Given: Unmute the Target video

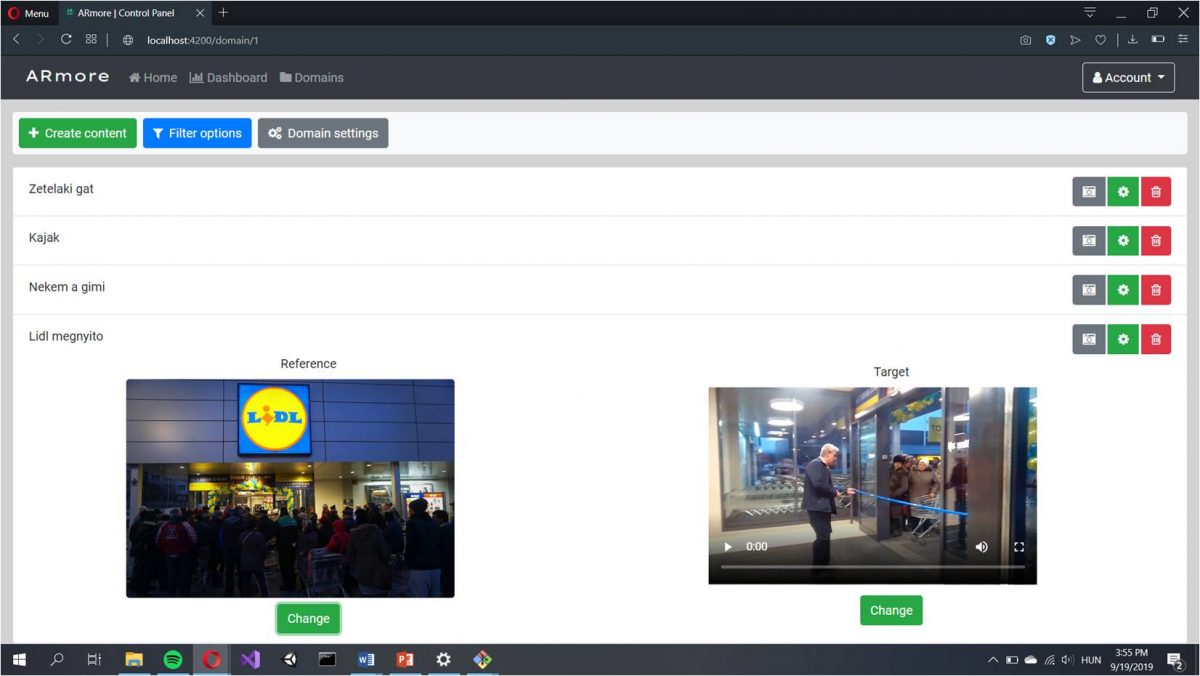Looking at the screenshot, I should coord(981,546).
